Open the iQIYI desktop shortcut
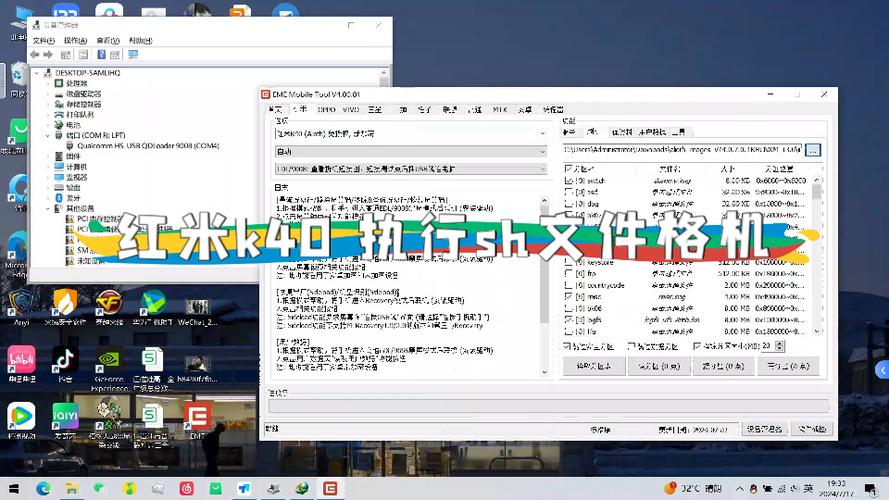The height and width of the screenshot is (500, 889). click(x=65, y=420)
